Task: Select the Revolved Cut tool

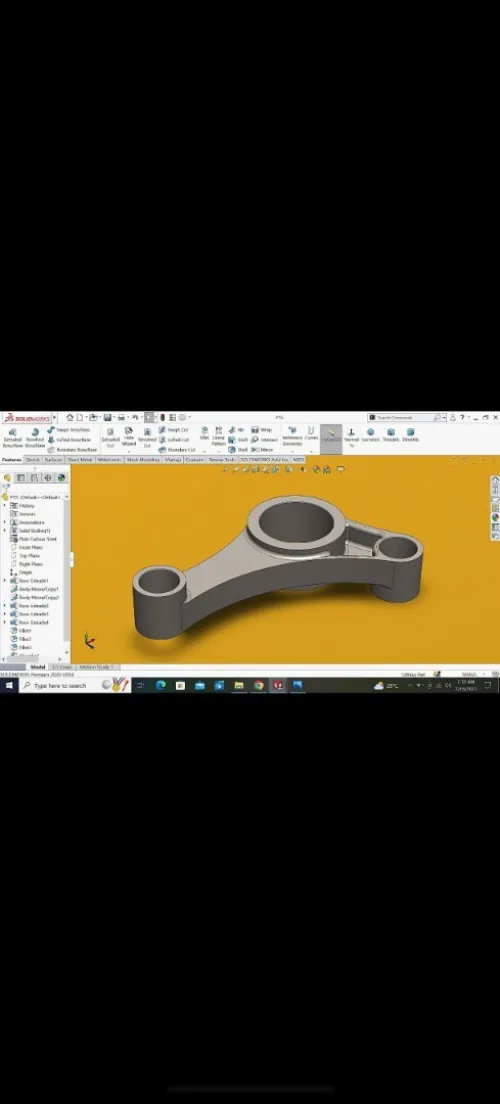Action: pos(147,438)
